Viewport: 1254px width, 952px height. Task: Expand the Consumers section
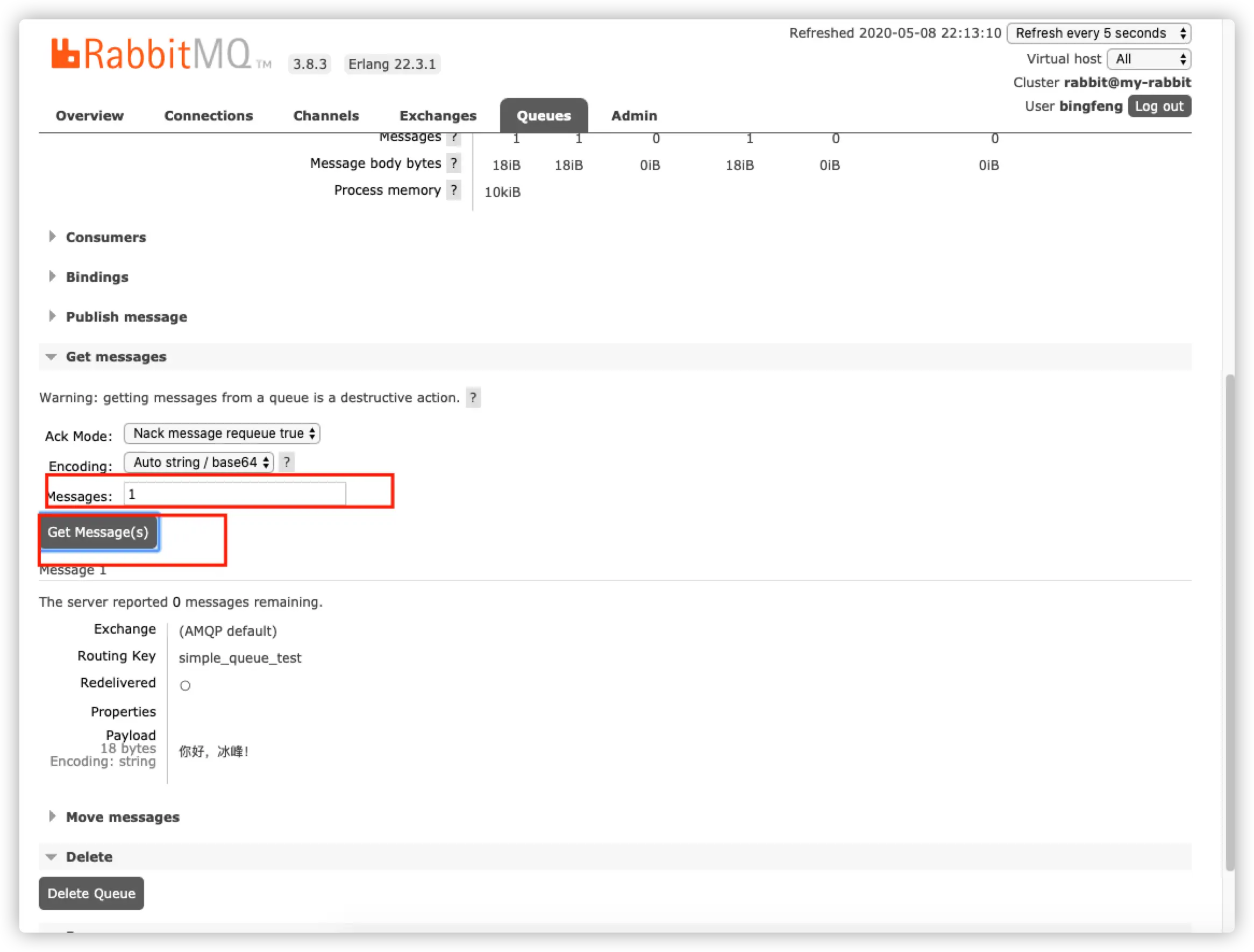click(x=105, y=237)
